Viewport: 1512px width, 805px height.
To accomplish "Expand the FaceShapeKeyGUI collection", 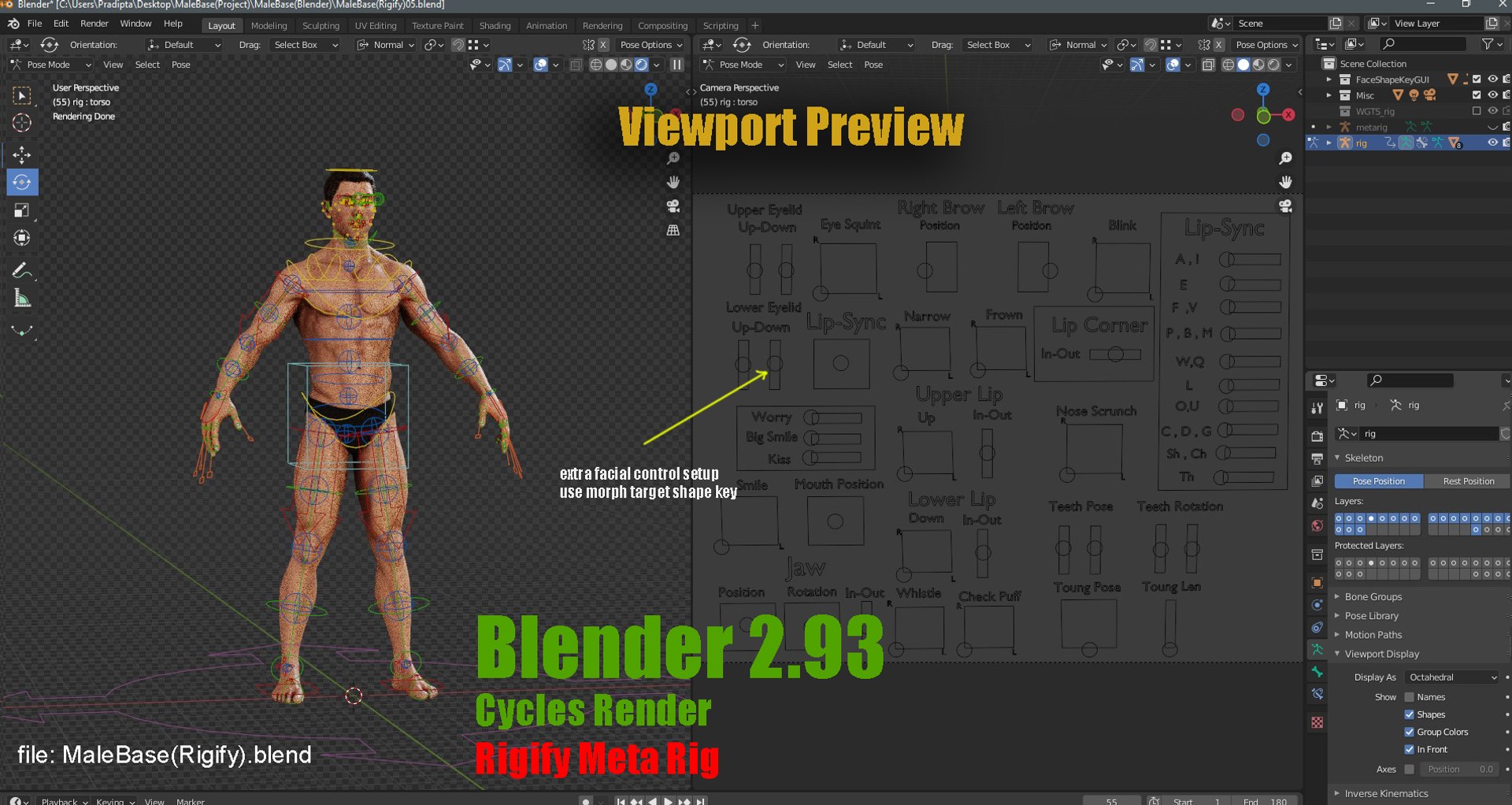I will click(x=1329, y=79).
